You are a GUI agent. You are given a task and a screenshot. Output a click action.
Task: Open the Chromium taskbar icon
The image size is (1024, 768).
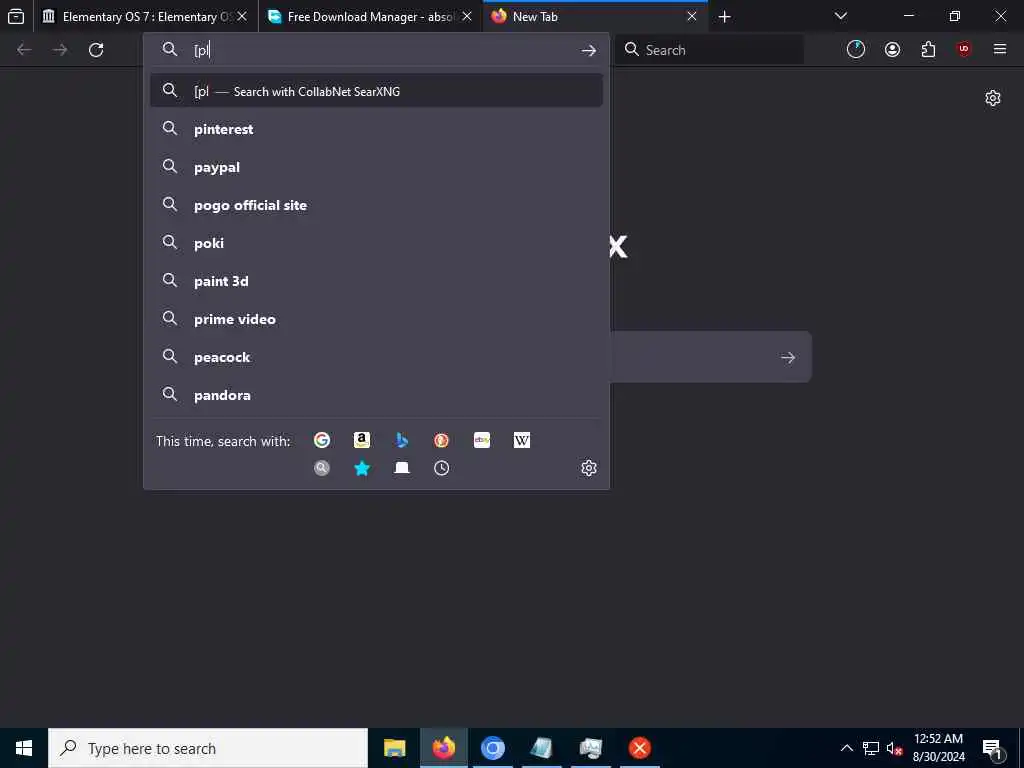click(x=492, y=748)
